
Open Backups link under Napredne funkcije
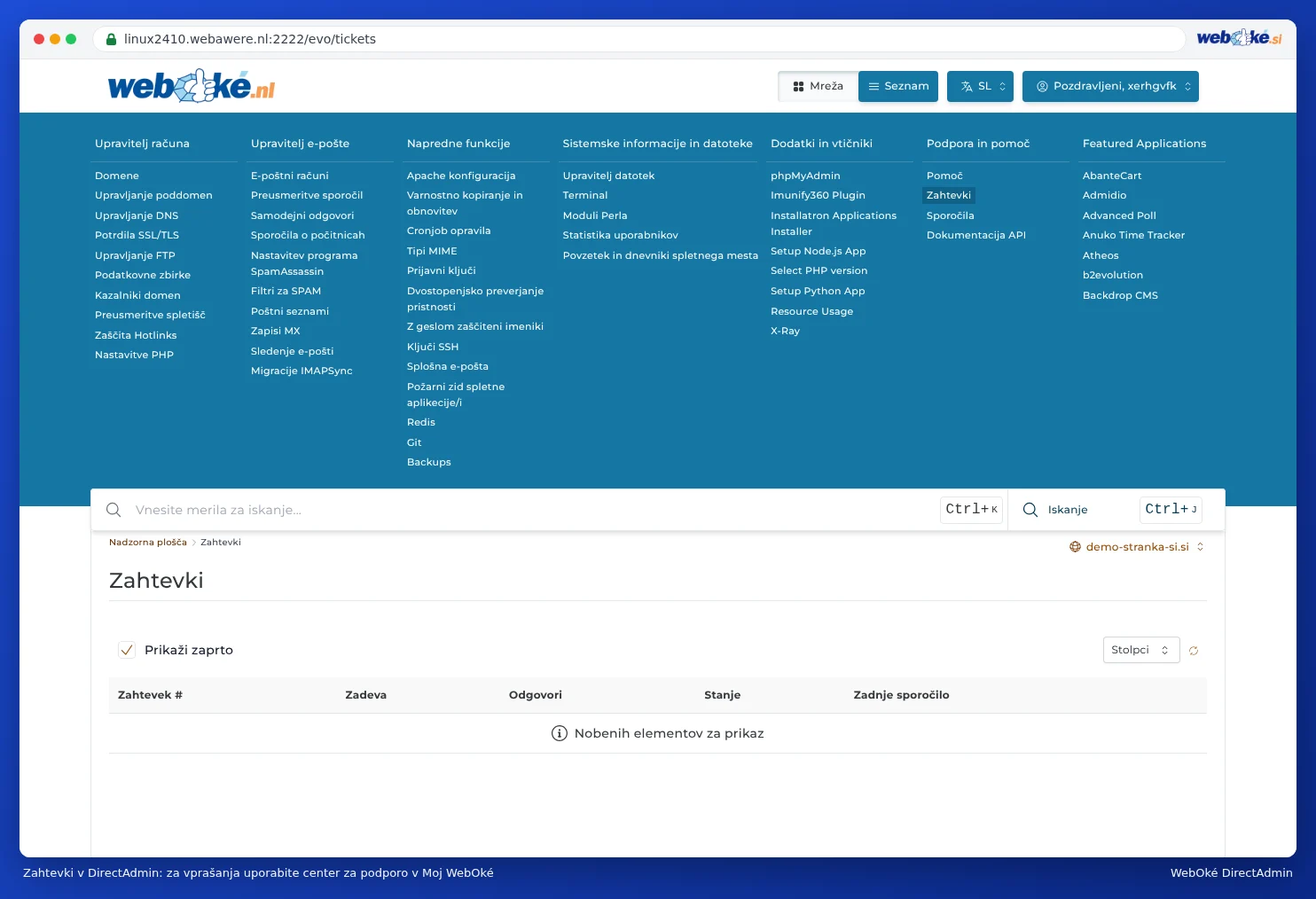tap(429, 462)
